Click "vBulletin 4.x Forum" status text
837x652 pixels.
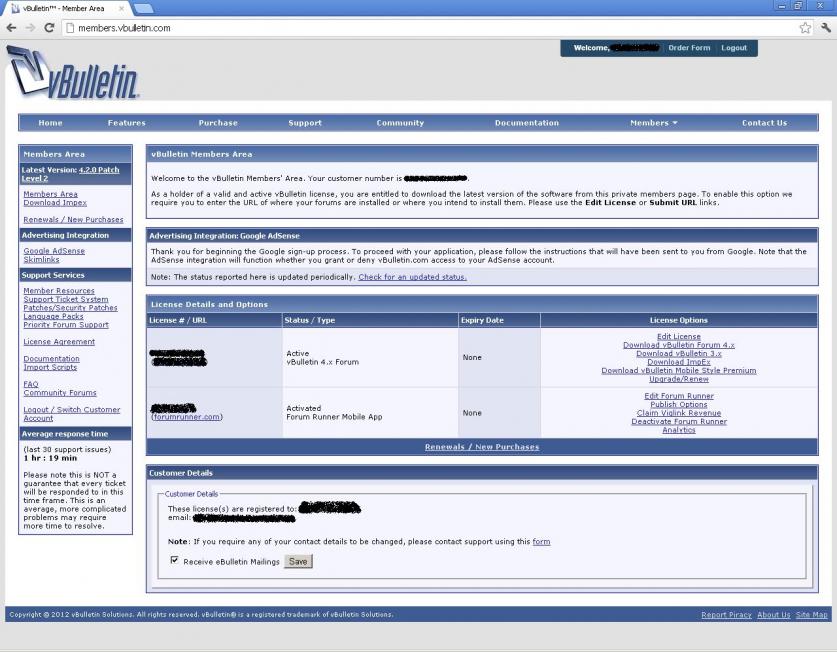click(x=322, y=362)
